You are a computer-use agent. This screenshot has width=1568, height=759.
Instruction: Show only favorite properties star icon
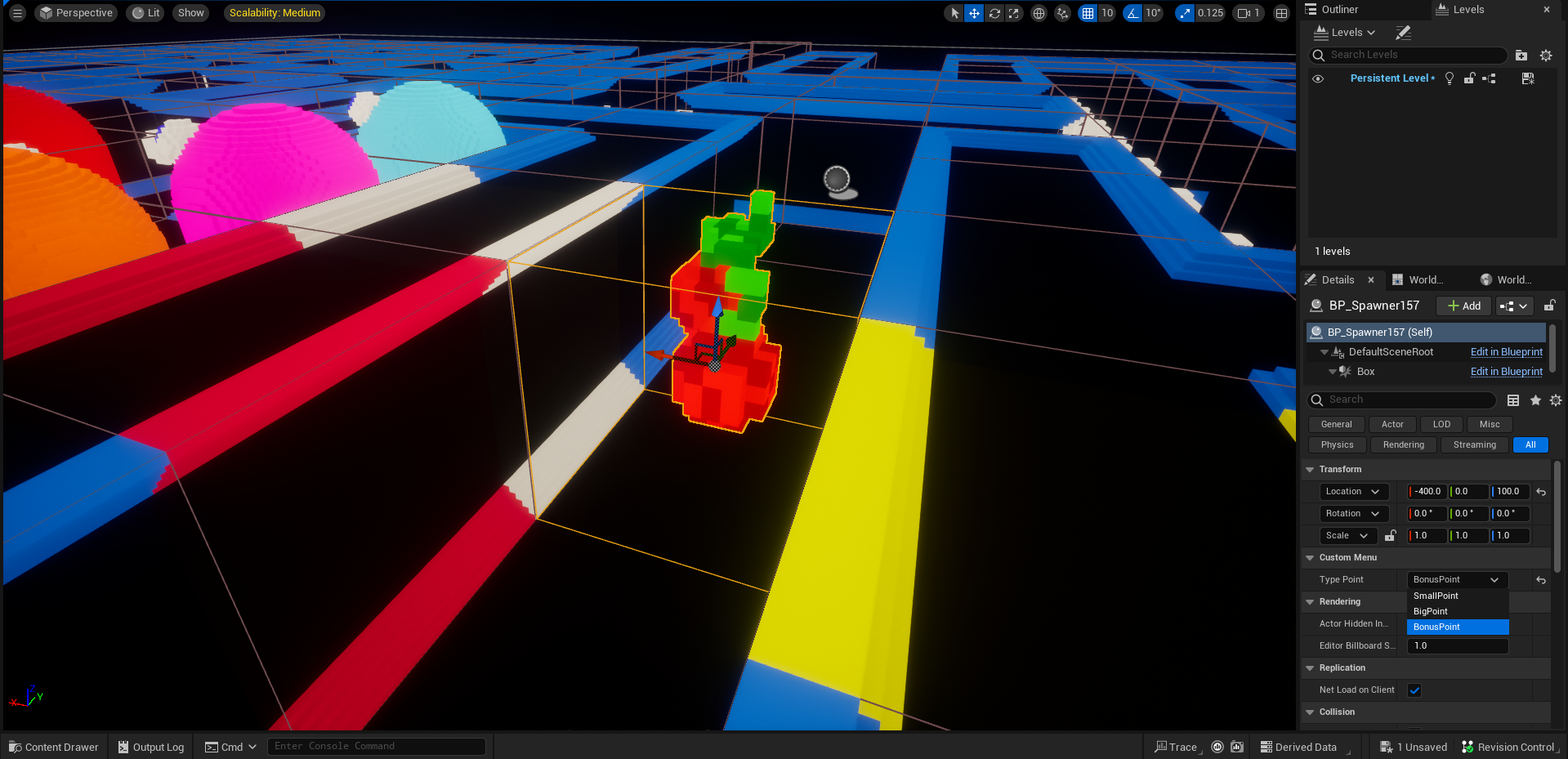point(1535,400)
